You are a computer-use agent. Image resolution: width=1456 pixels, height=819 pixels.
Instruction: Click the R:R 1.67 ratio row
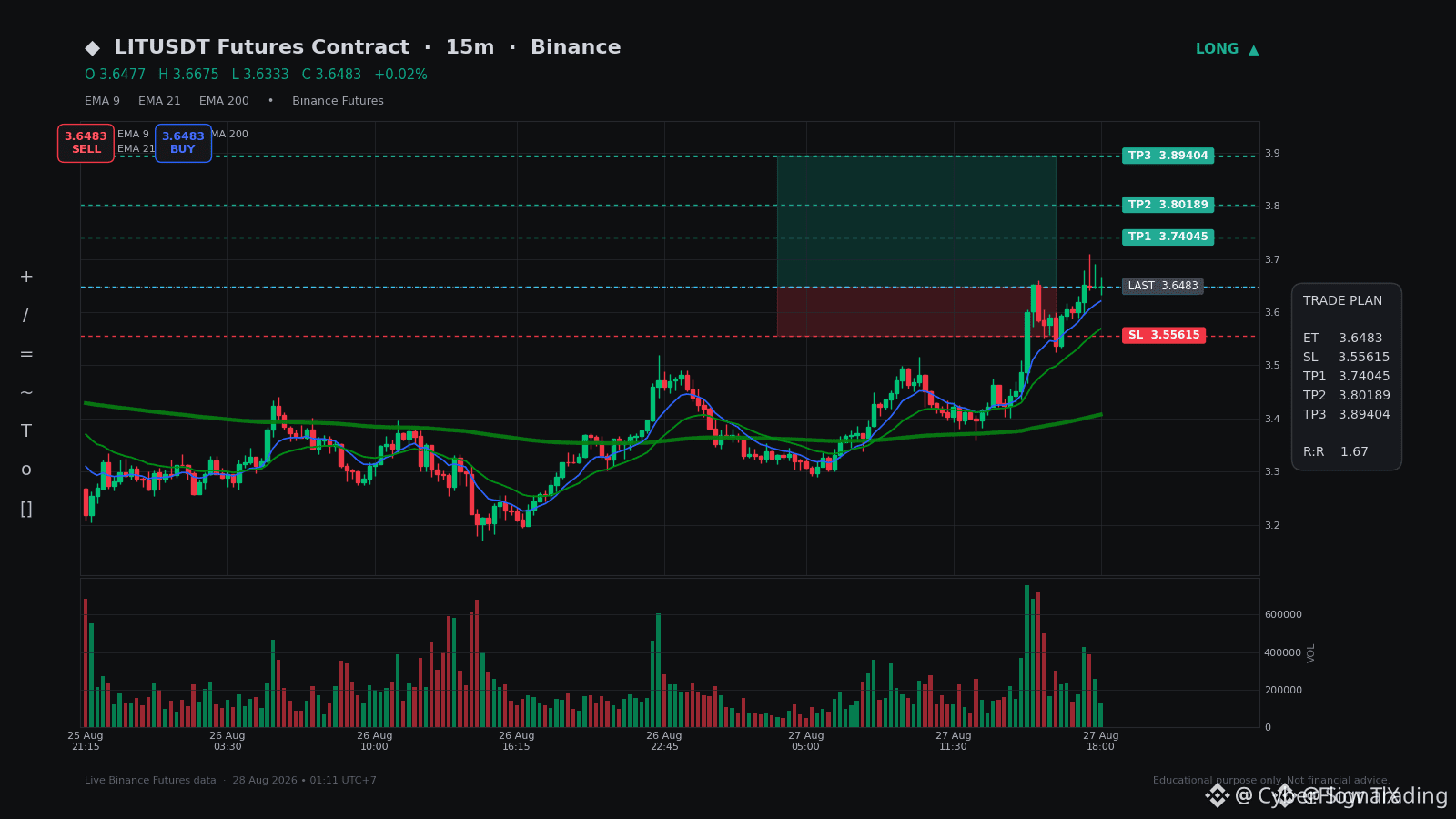[1336, 452]
